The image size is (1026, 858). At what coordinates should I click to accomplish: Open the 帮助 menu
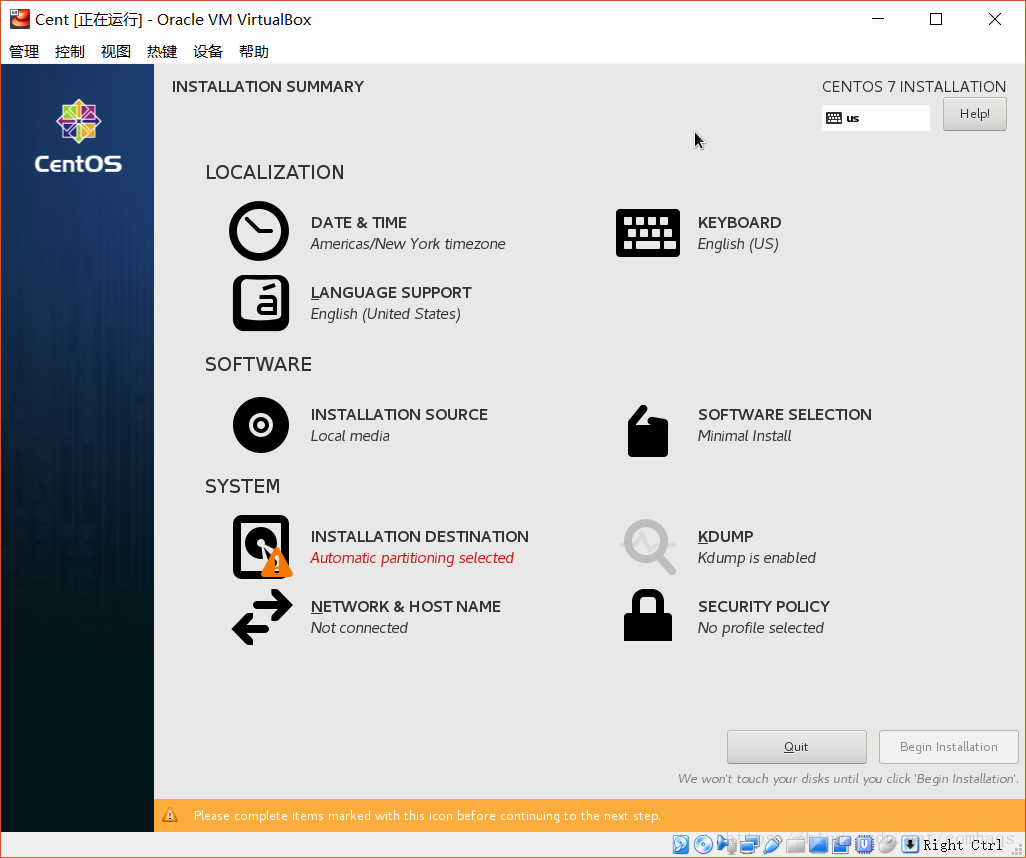[254, 52]
